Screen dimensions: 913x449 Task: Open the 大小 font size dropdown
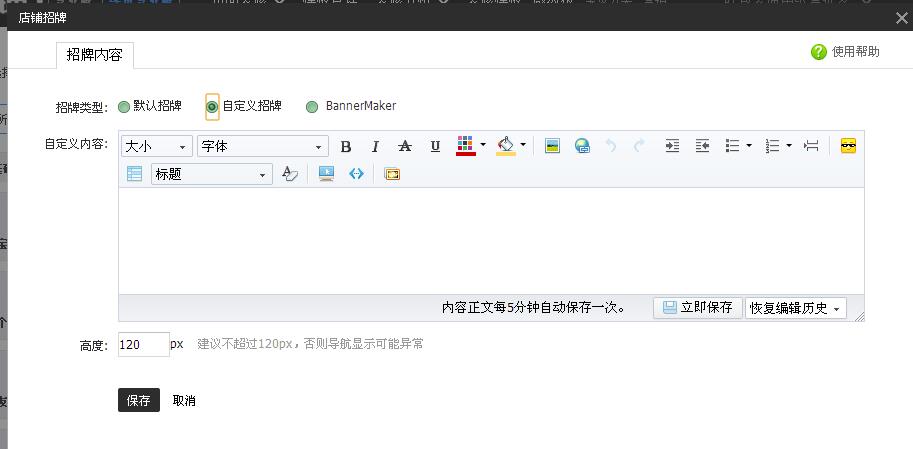click(157, 147)
